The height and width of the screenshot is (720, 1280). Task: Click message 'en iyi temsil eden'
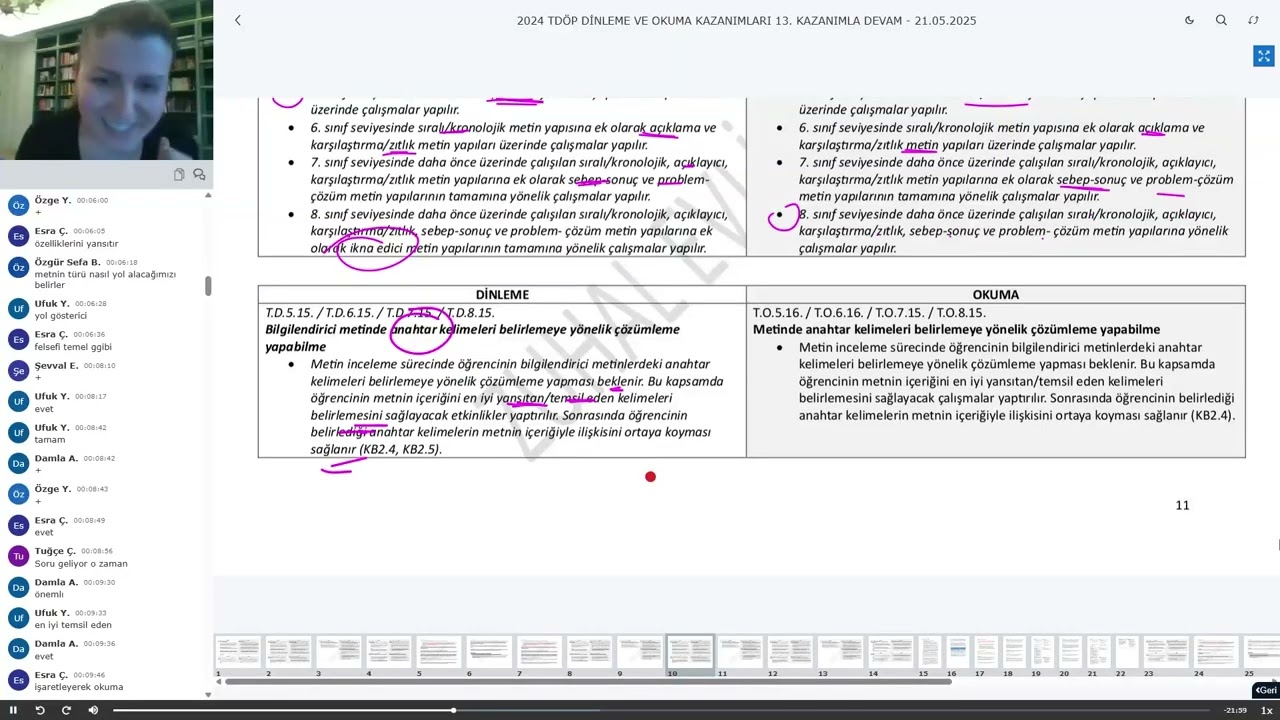(x=73, y=625)
